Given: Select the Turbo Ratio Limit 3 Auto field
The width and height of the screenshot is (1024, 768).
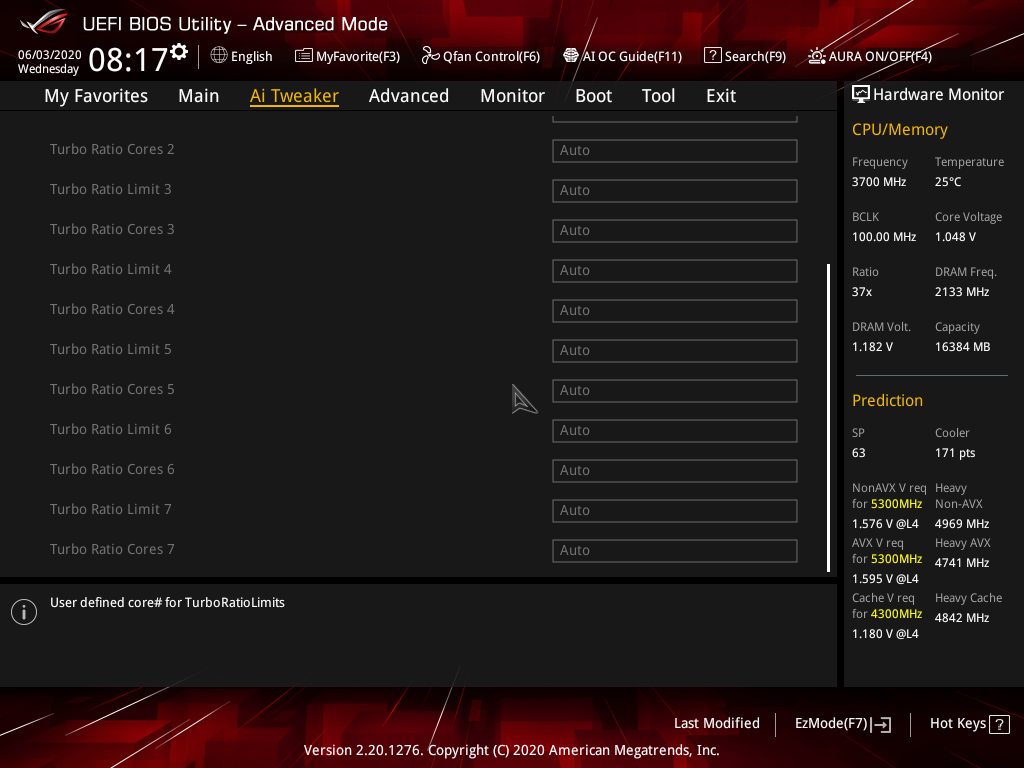Looking at the screenshot, I should pos(674,190).
